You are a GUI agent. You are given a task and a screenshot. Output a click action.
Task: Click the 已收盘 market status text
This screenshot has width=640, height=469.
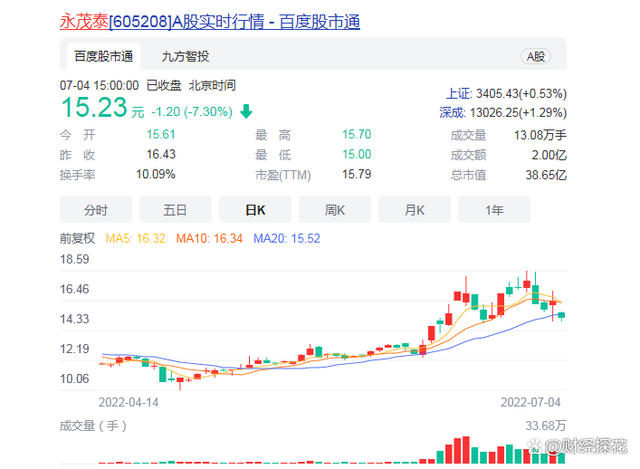click(x=164, y=85)
